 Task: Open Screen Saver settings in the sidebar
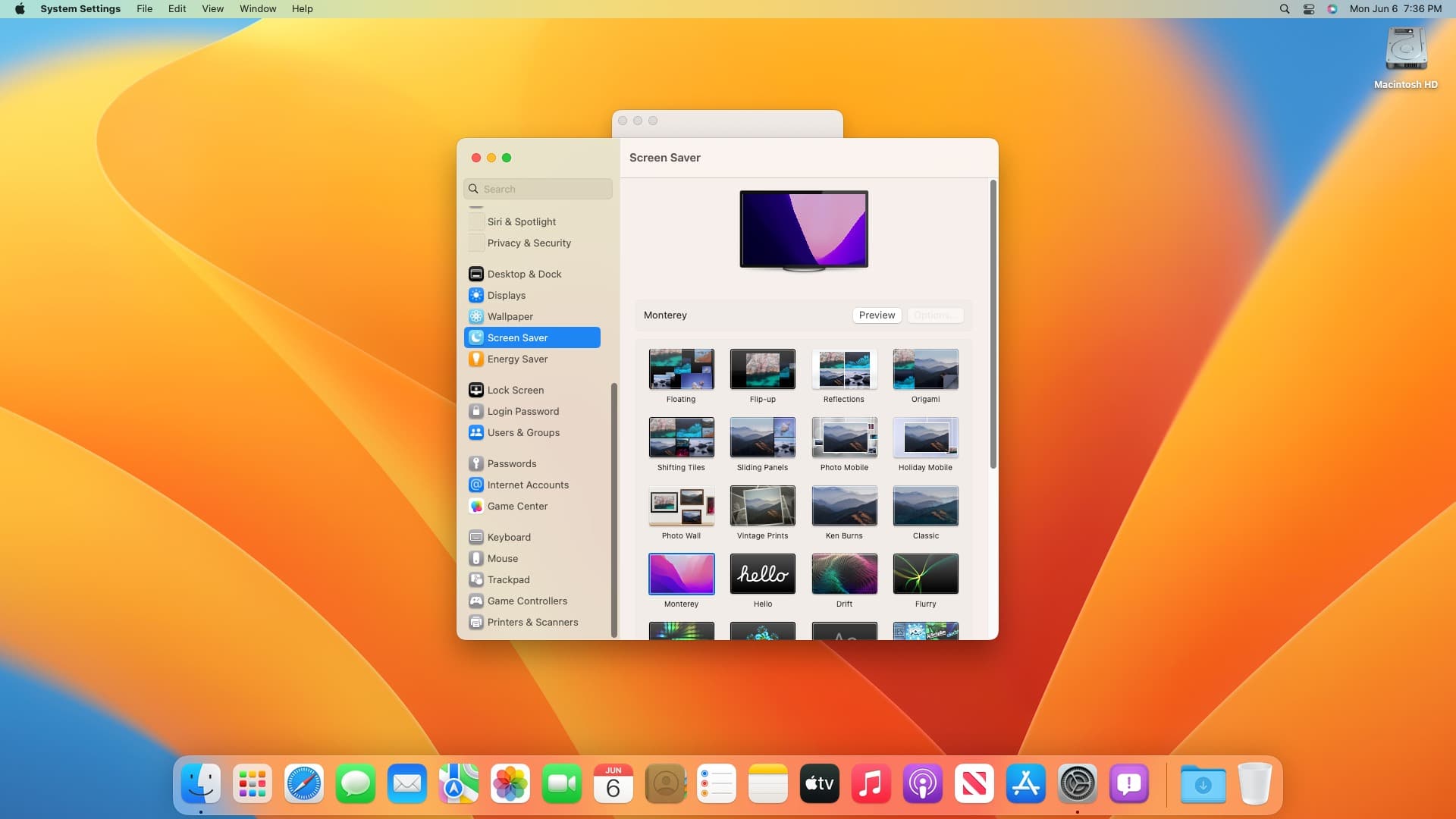(x=518, y=337)
